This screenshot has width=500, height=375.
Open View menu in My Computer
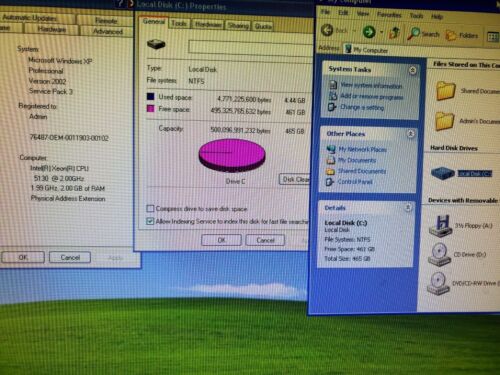[363, 14]
